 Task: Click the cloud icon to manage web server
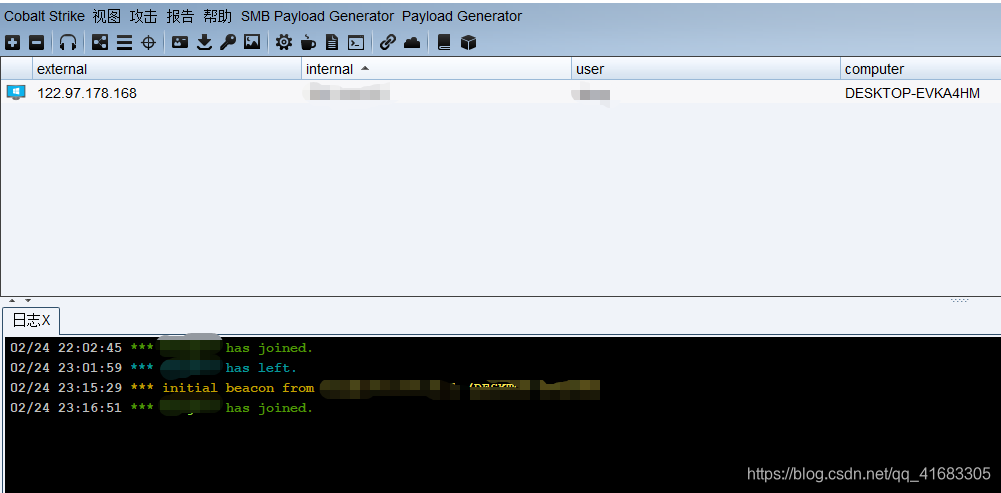(x=412, y=43)
